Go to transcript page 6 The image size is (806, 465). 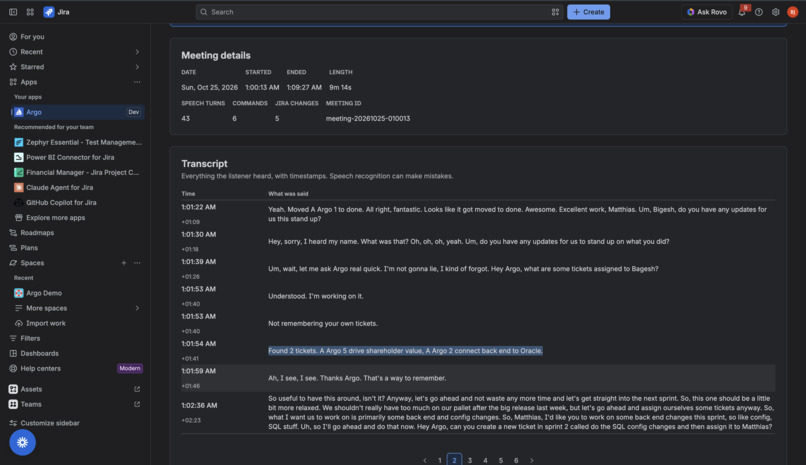[516, 460]
